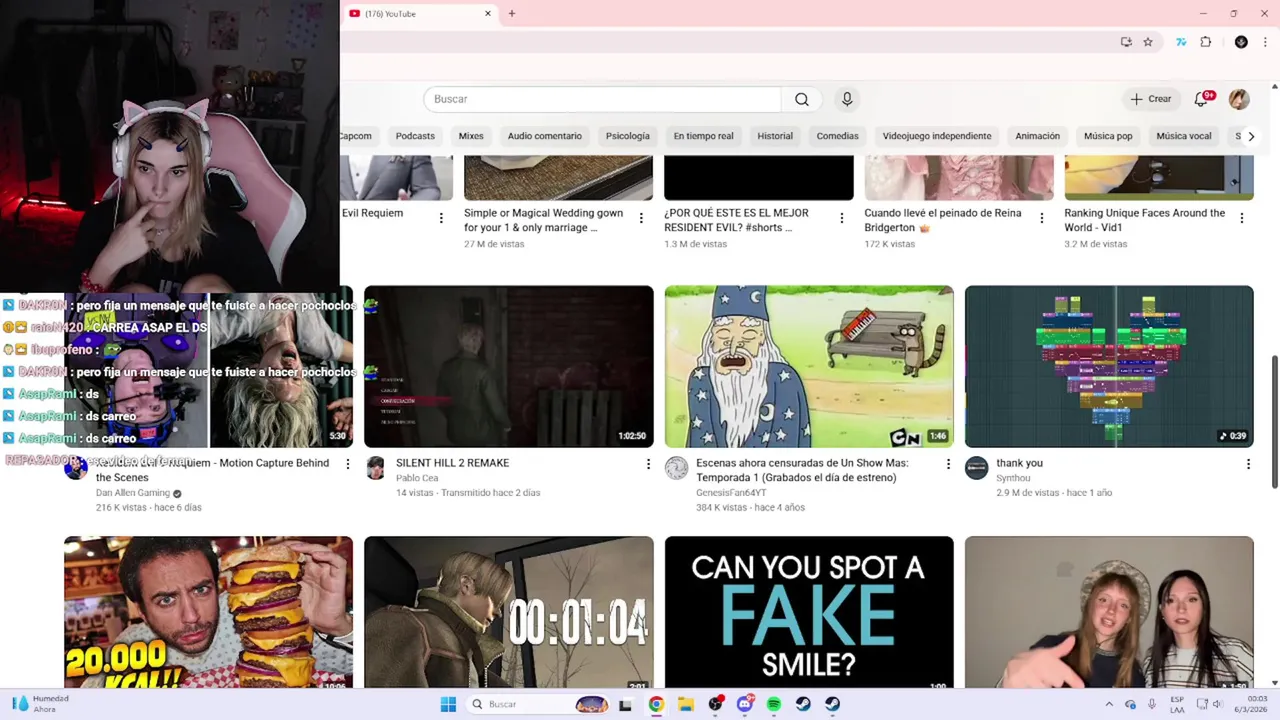This screenshot has width=1280, height=720.
Task: Open Cuando llevé el peinado title link
Action: (x=943, y=220)
